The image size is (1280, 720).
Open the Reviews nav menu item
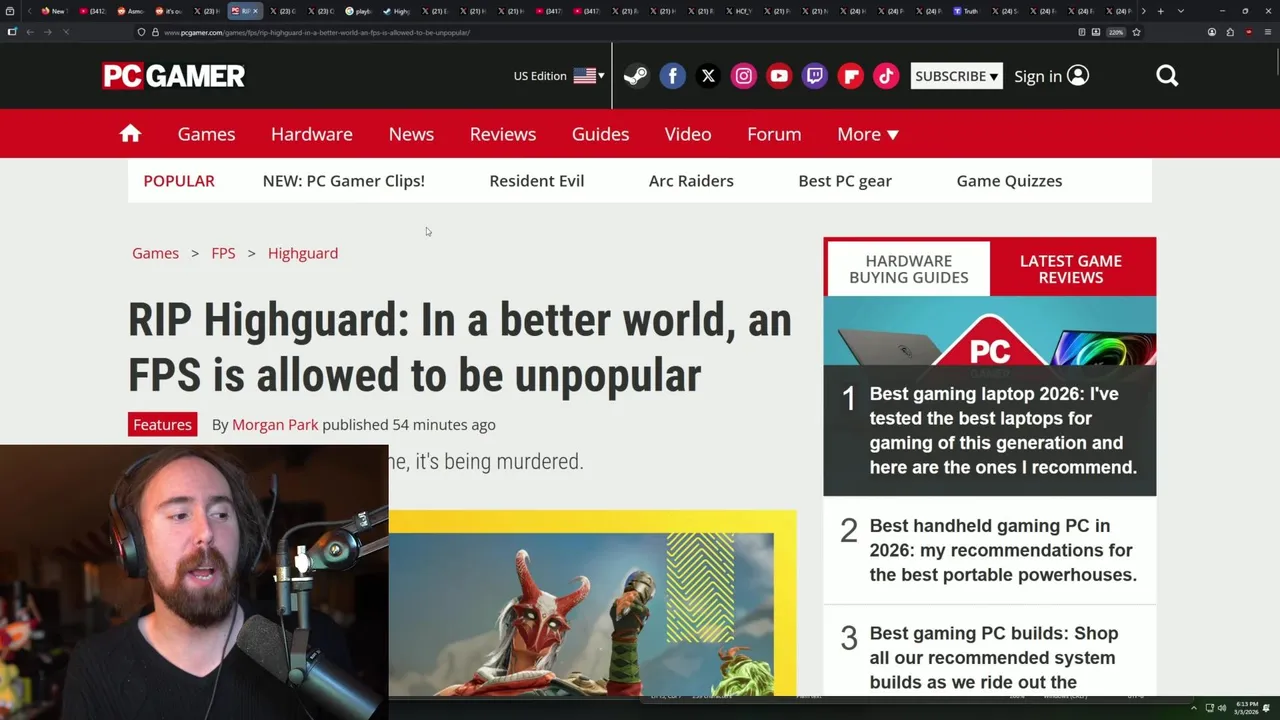pos(503,134)
